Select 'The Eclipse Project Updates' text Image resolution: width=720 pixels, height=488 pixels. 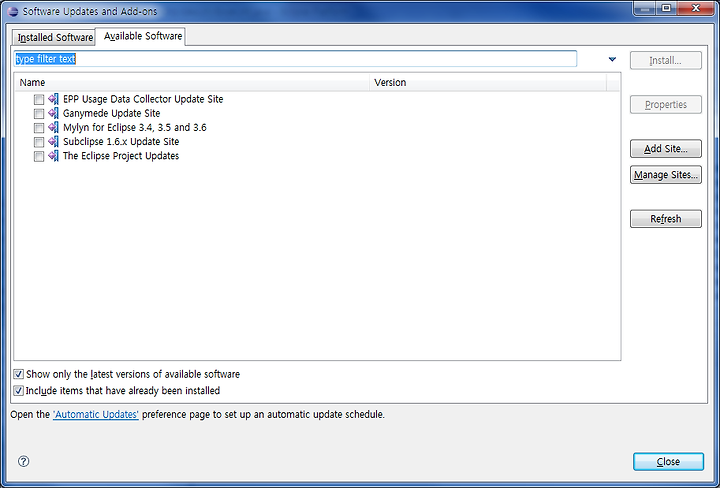coord(121,156)
